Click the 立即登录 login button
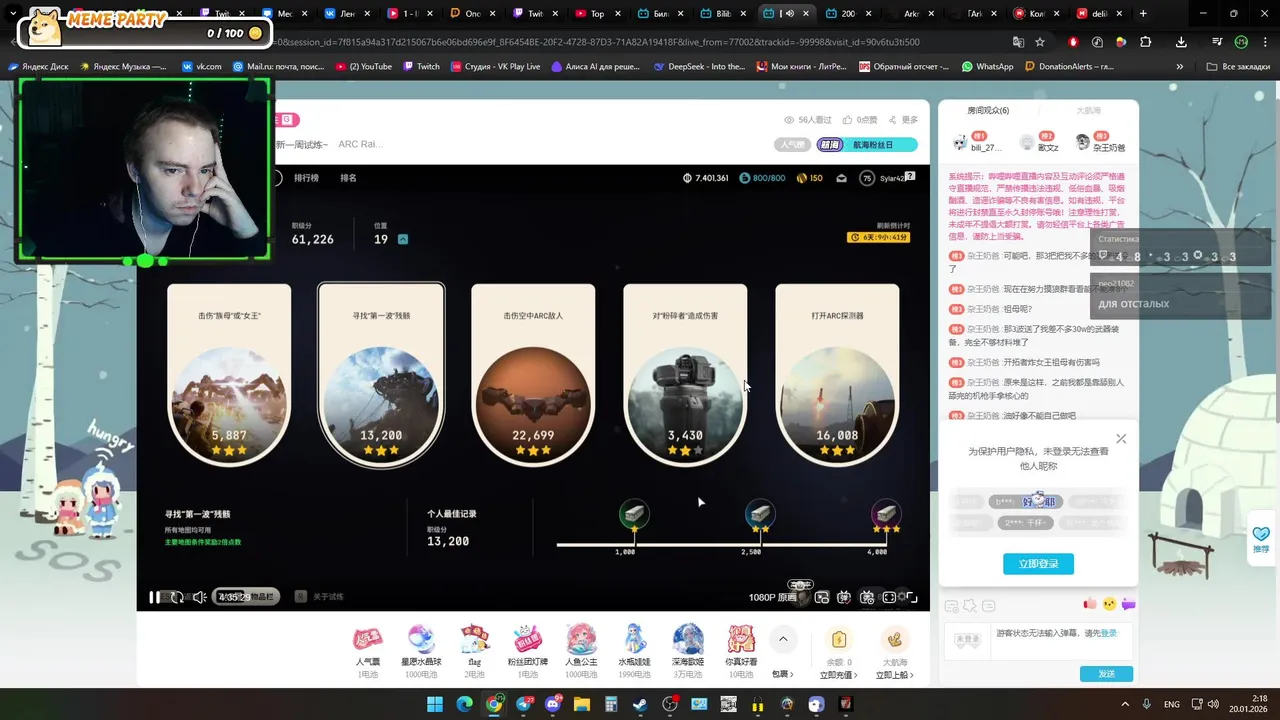The image size is (1280, 720). 1038,564
